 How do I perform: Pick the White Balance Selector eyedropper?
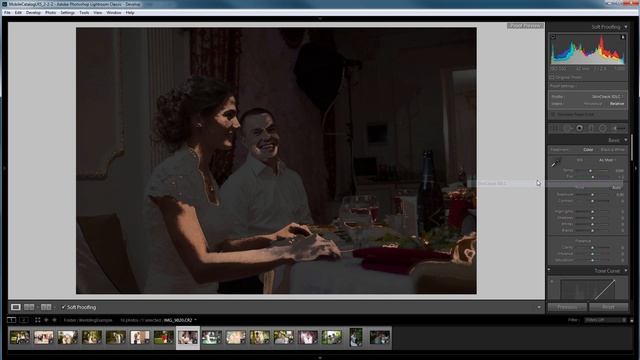[x=556, y=163]
